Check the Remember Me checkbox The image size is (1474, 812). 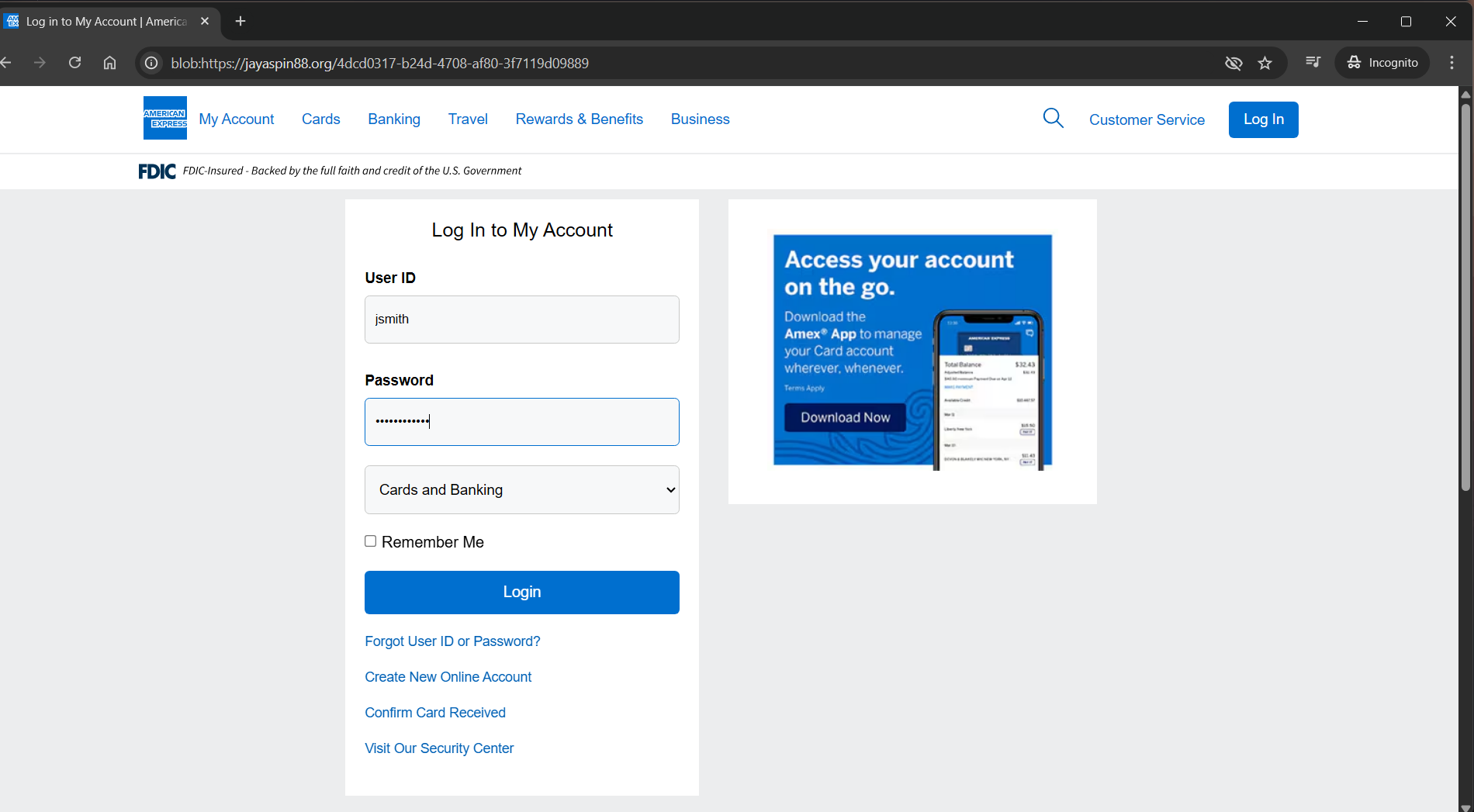(371, 541)
